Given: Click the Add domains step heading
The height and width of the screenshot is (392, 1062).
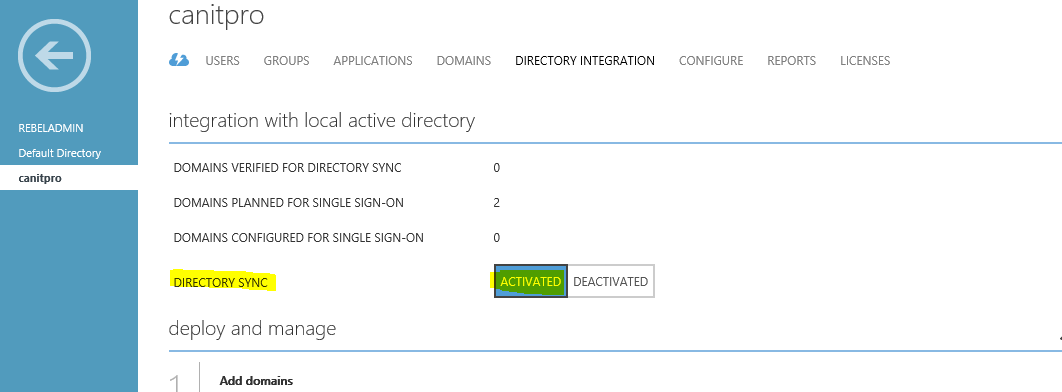Looking at the screenshot, I should coord(256,380).
